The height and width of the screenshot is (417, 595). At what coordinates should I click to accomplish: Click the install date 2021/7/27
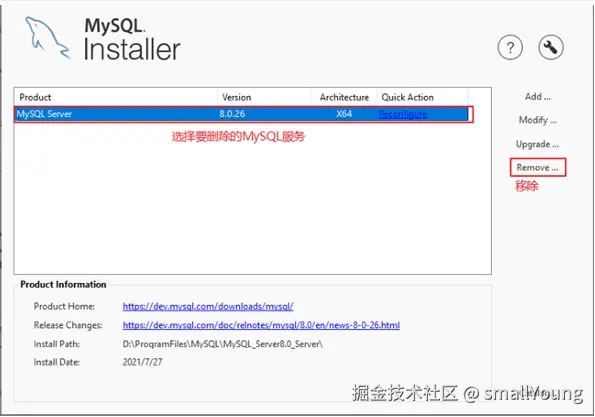coord(142,362)
